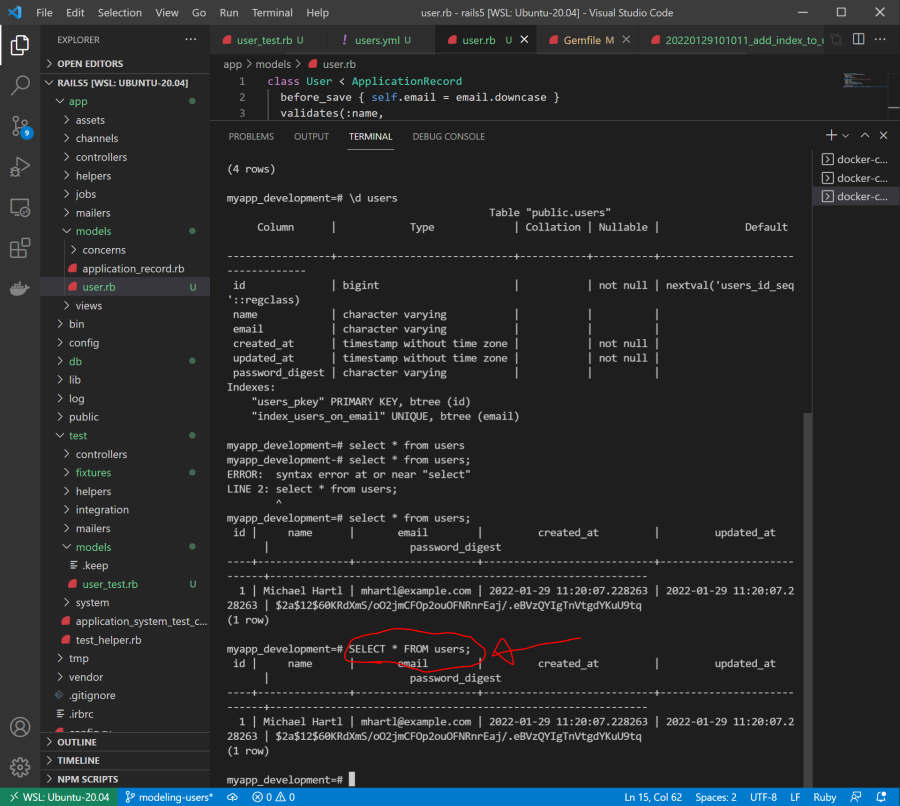Click the Manage gear icon
This screenshot has width=900, height=806.
(x=20, y=768)
